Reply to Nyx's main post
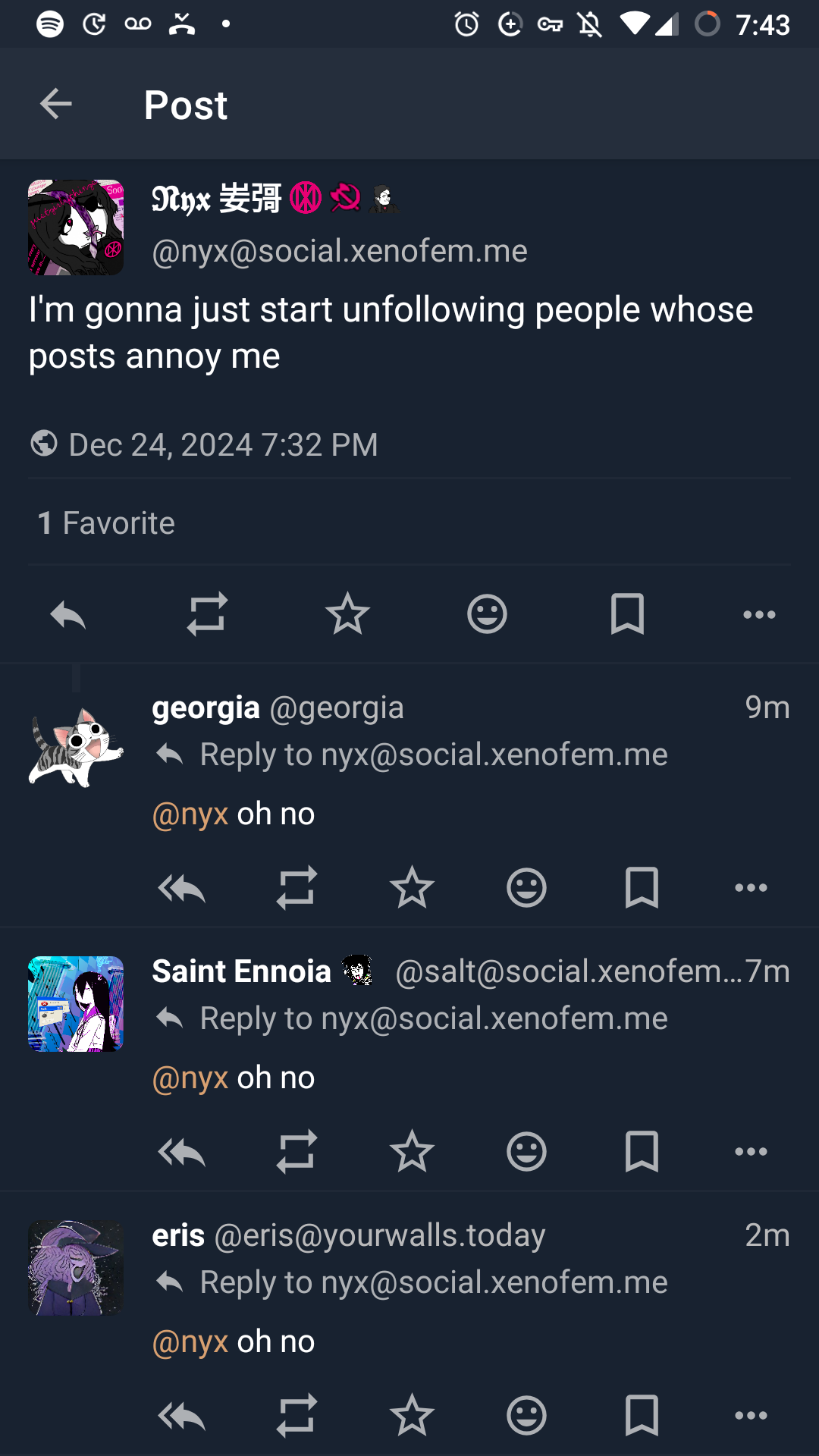 [x=67, y=614]
